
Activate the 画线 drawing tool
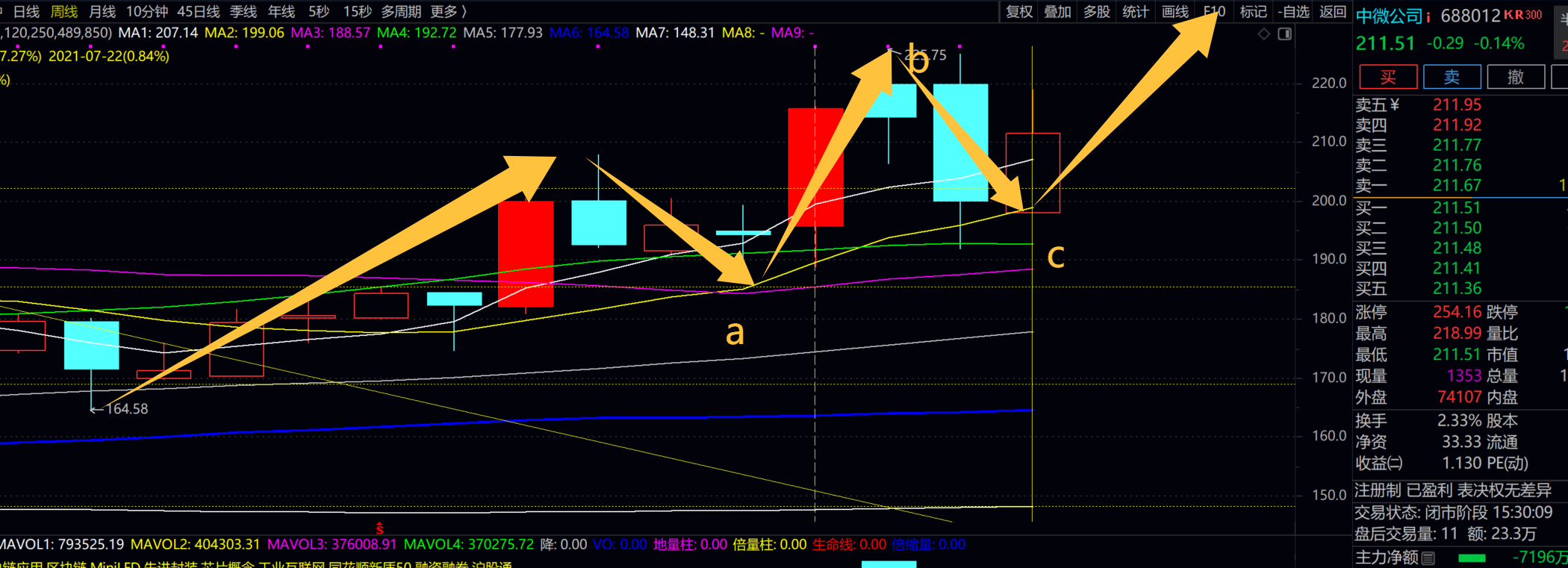coord(1175,12)
